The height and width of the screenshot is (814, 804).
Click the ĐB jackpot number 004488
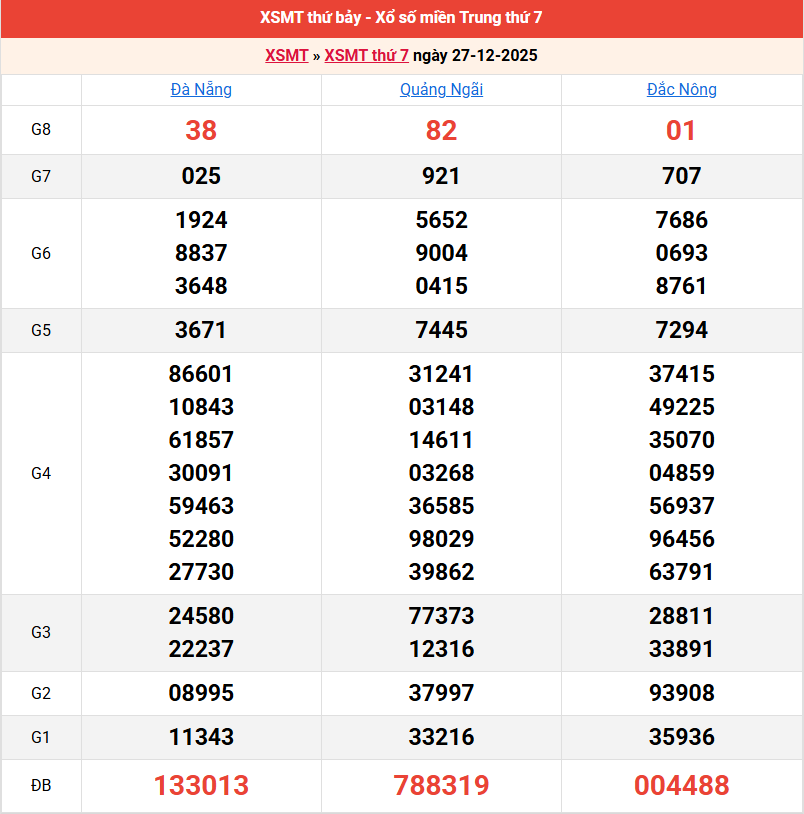click(x=683, y=786)
